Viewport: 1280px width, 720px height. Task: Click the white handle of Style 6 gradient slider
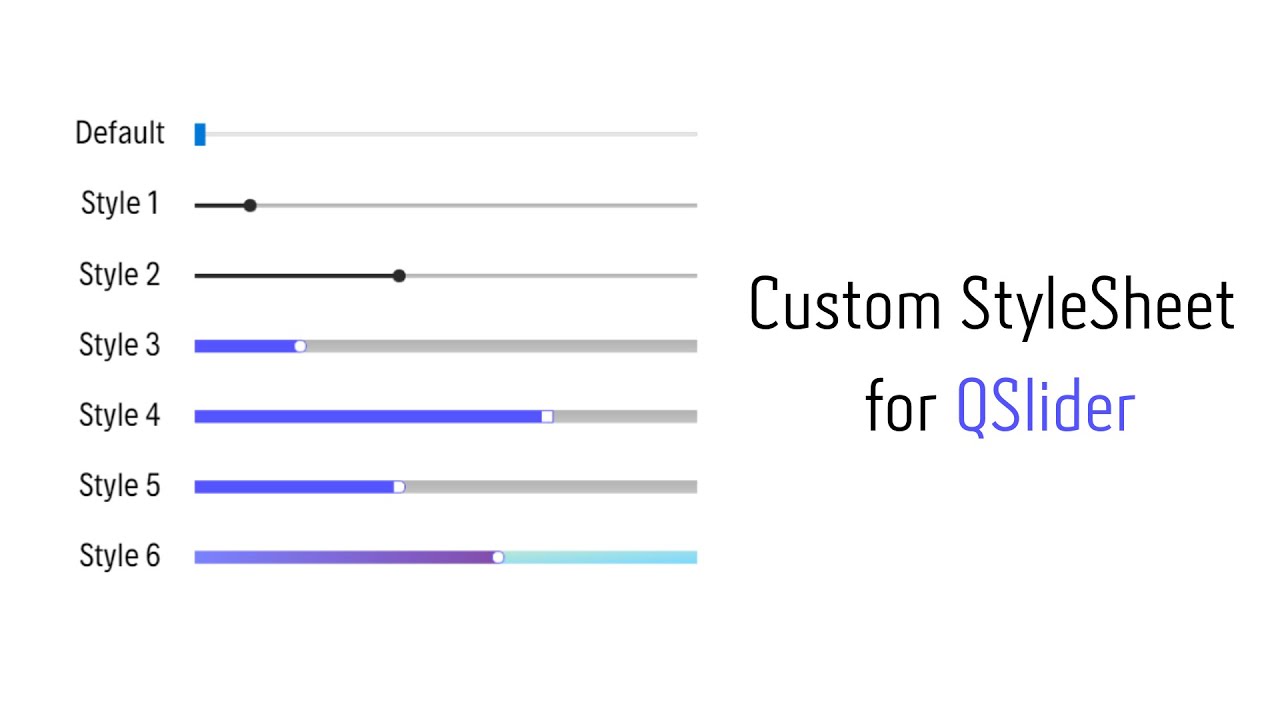498,557
